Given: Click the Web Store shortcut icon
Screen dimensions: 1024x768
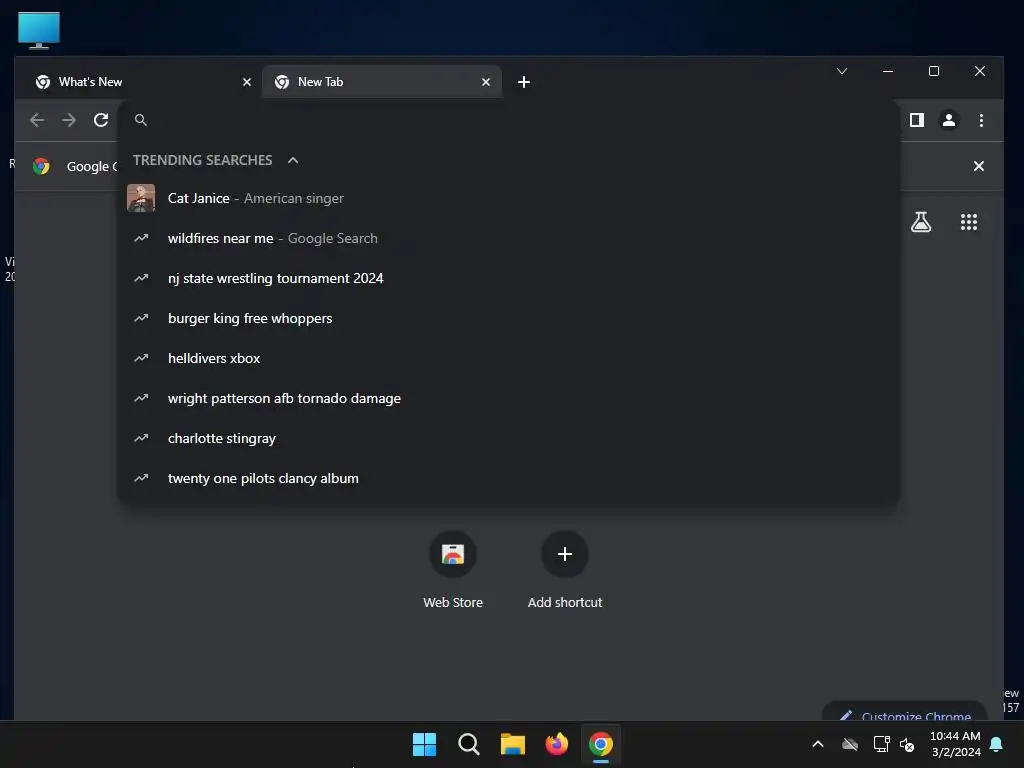Looking at the screenshot, I should (453, 554).
